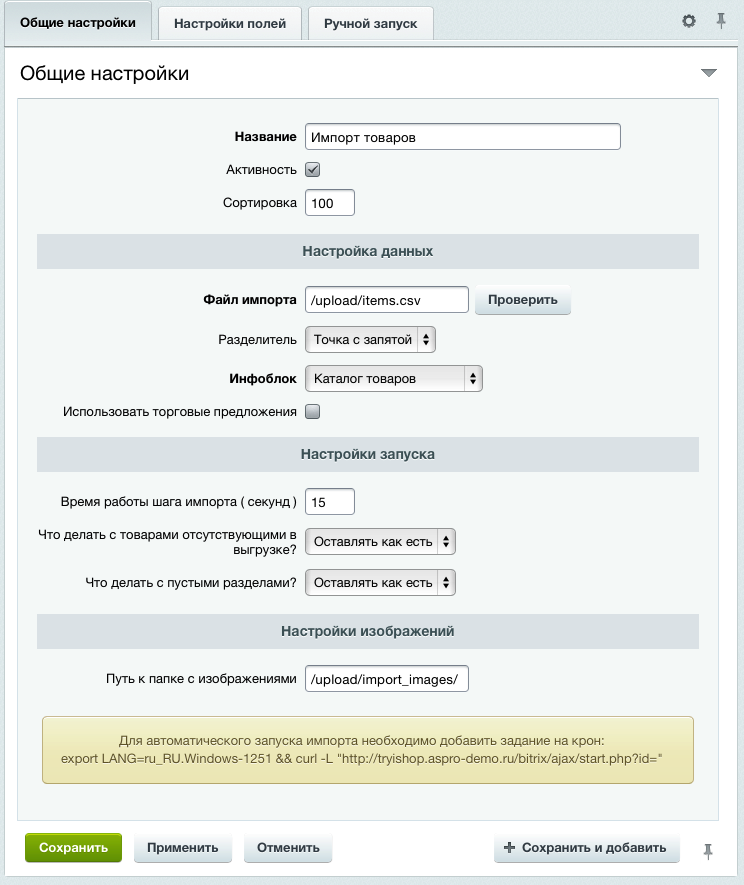The height and width of the screenshot is (885, 744).
Task: Switch to the Настройки полей tab
Action: 230,23
